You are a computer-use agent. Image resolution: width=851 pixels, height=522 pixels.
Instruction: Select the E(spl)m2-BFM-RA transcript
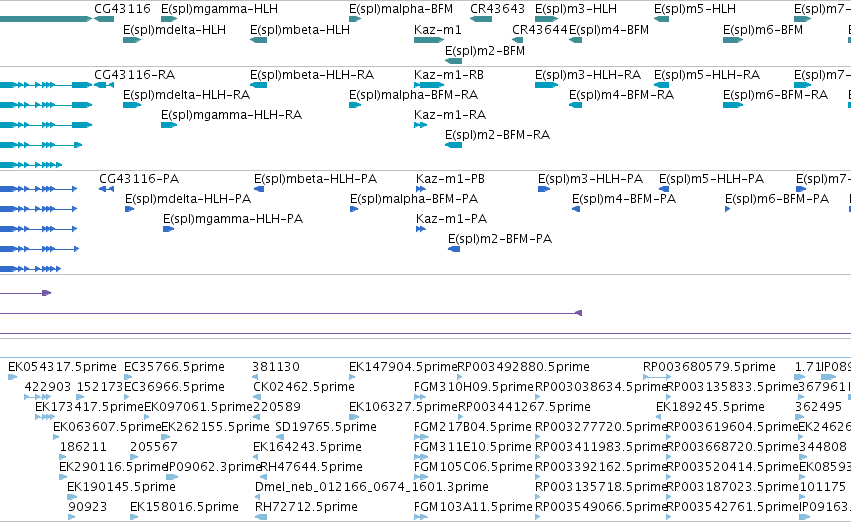coord(497,135)
